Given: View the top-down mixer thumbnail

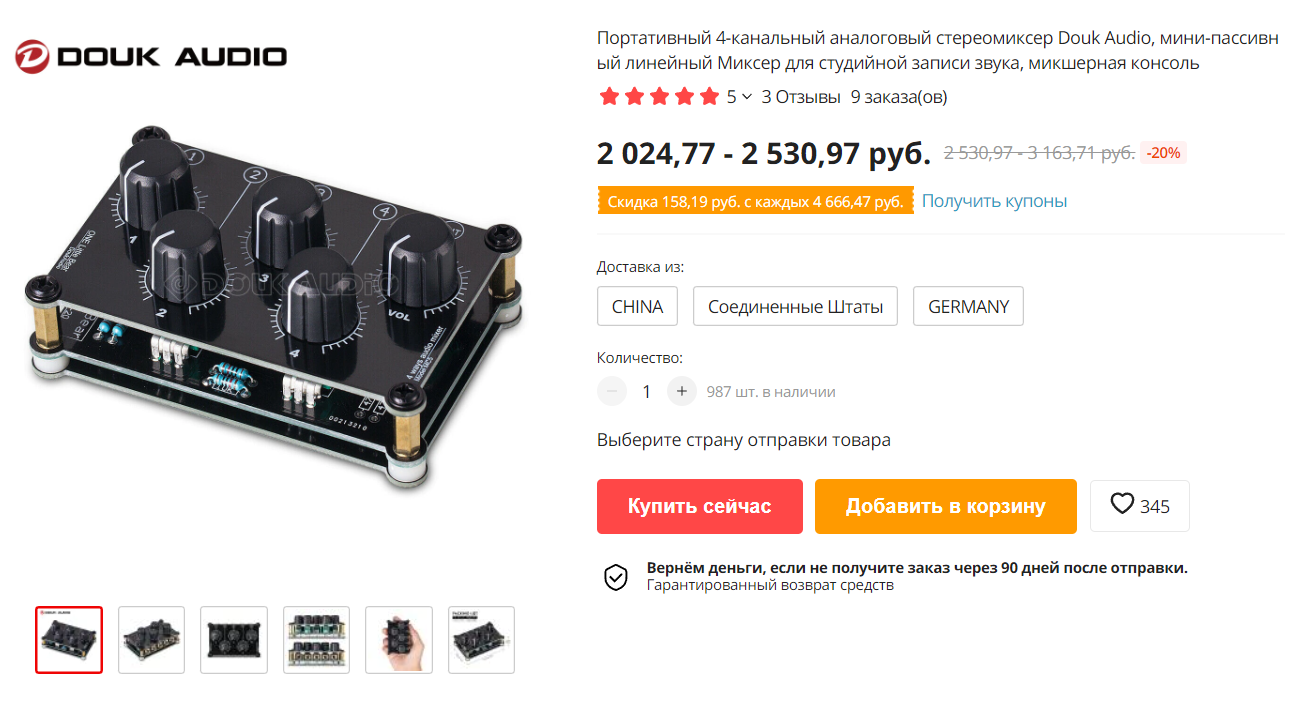Looking at the screenshot, I should [x=234, y=640].
